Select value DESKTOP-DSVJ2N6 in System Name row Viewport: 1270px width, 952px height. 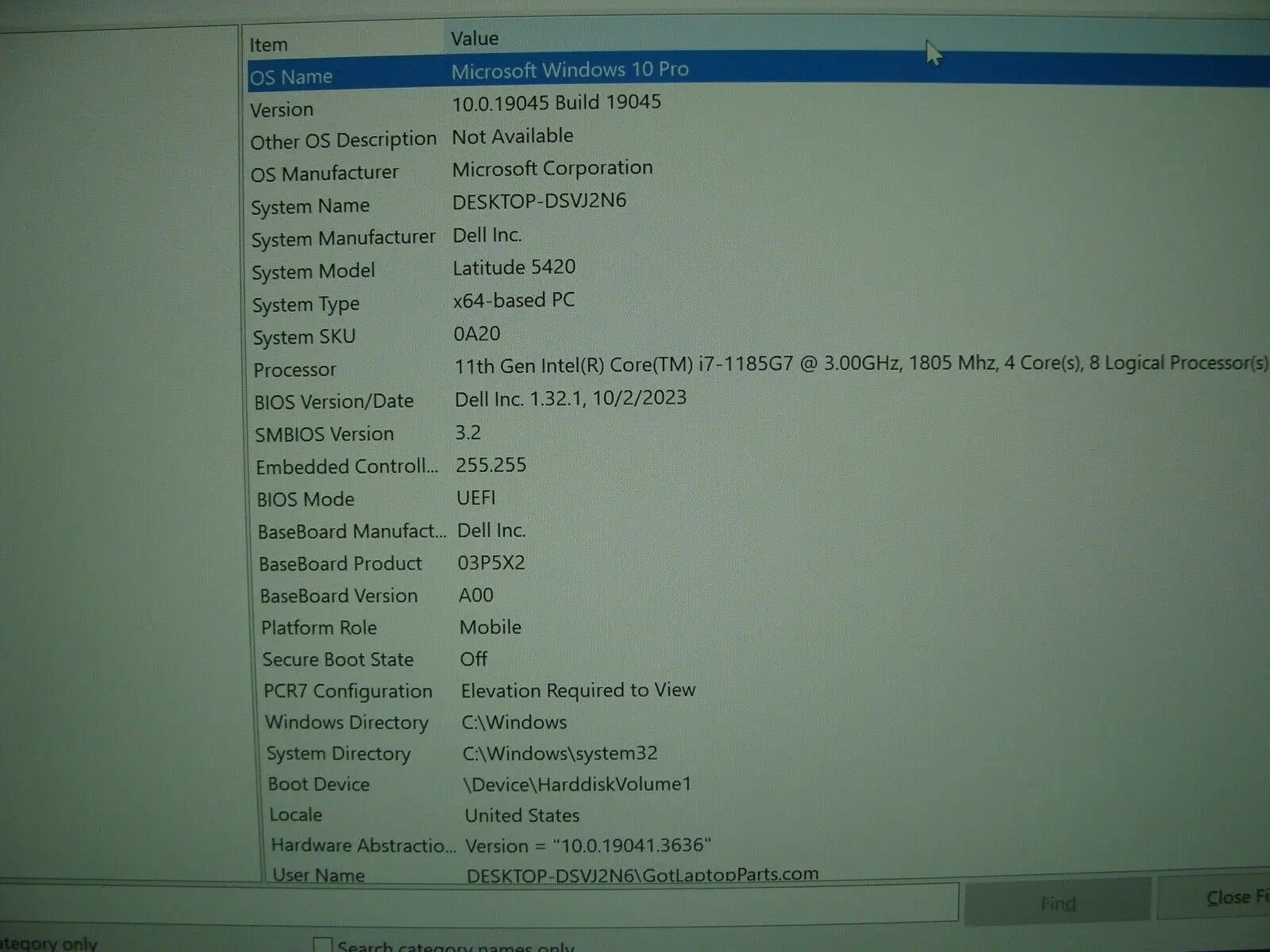539,201
